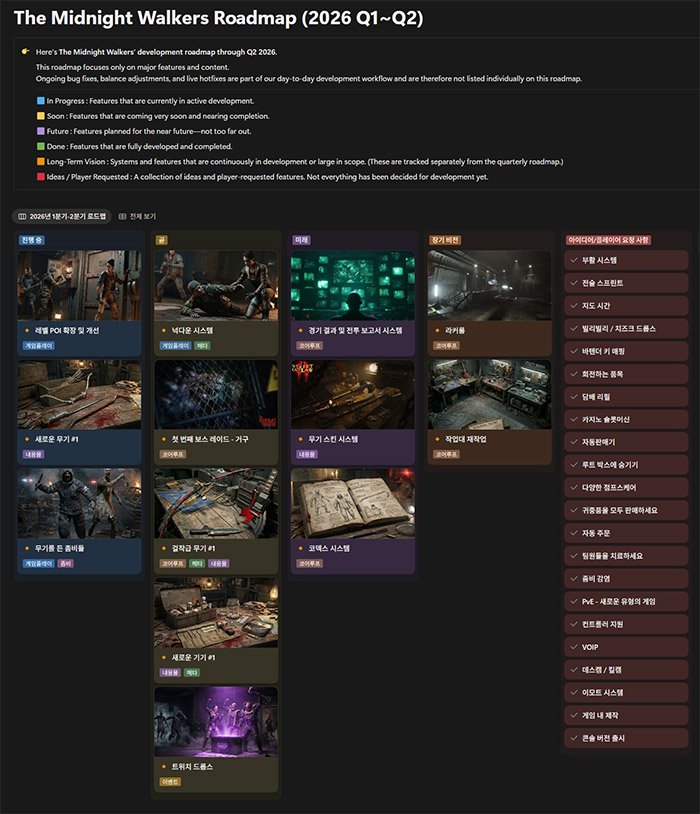Image resolution: width=700 pixels, height=814 pixels.
Task: Click the board icon on the 2026년 1분기-2분기 로드맵 tab
Action: point(23,216)
